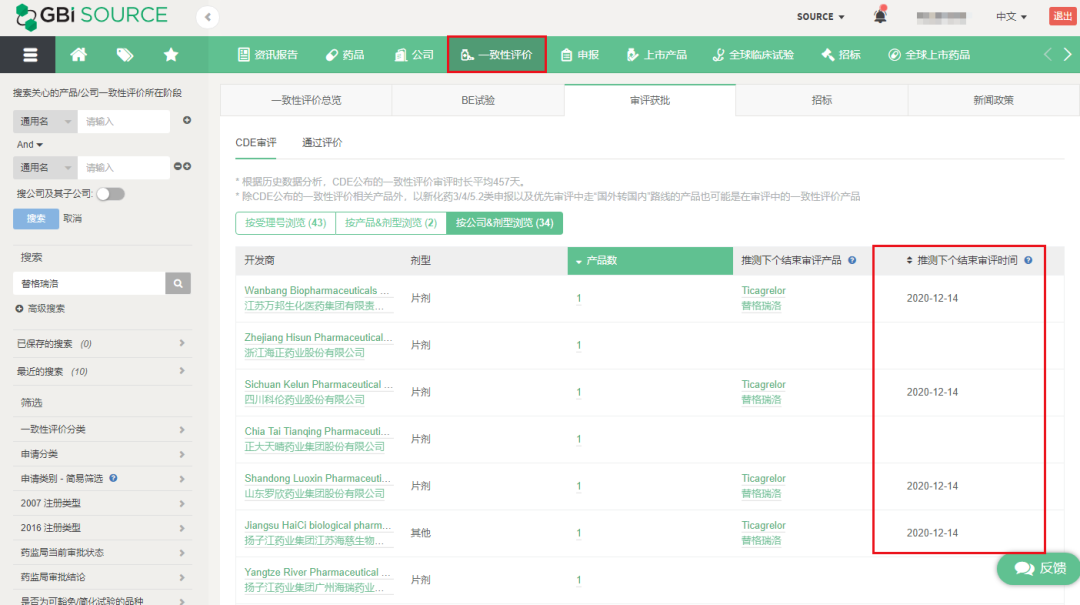Click the 替格瑞洛 search box
This screenshot has height=605, width=1080.
point(89,283)
